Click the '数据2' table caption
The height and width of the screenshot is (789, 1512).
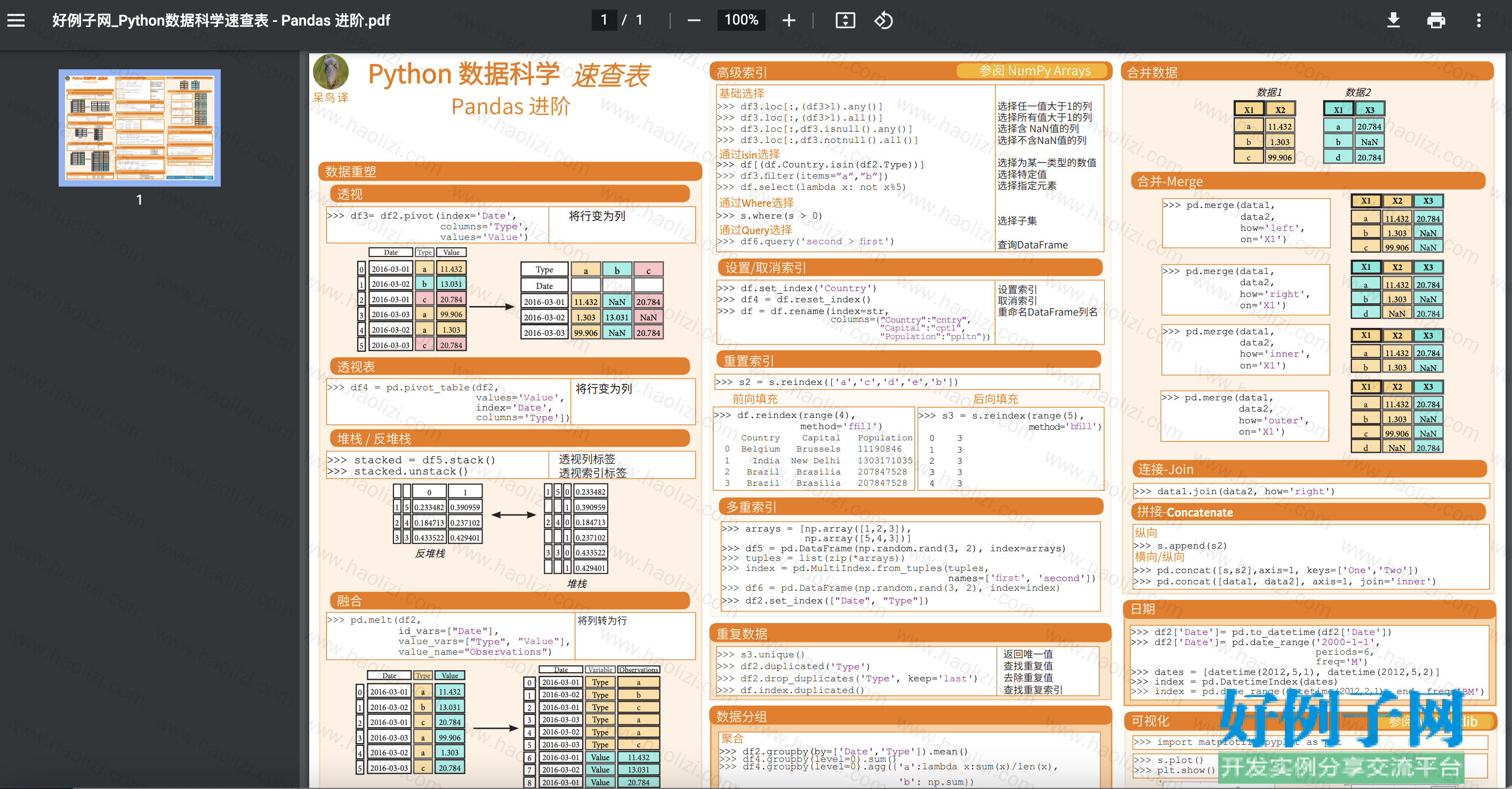pyautogui.click(x=1358, y=92)
